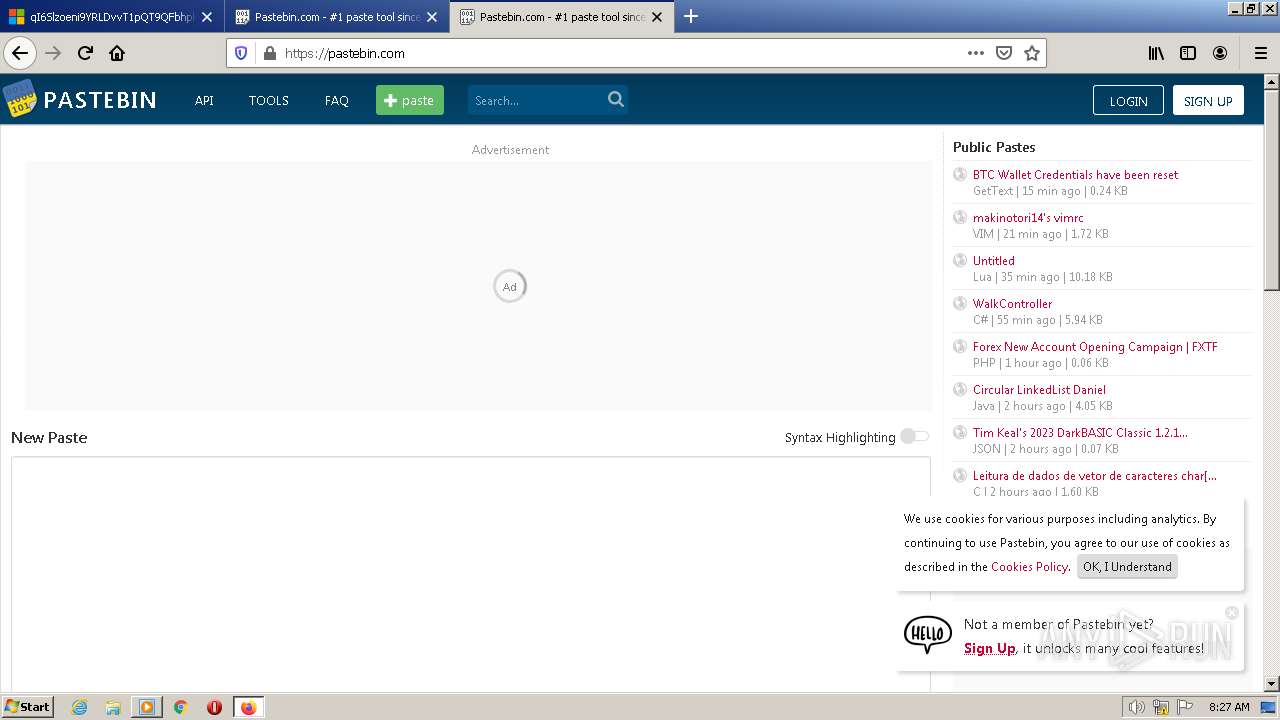The width and height of the screenshot is (1280, 720).
Task: Click the SIGN UP button
Action: tap(1208, 100)
